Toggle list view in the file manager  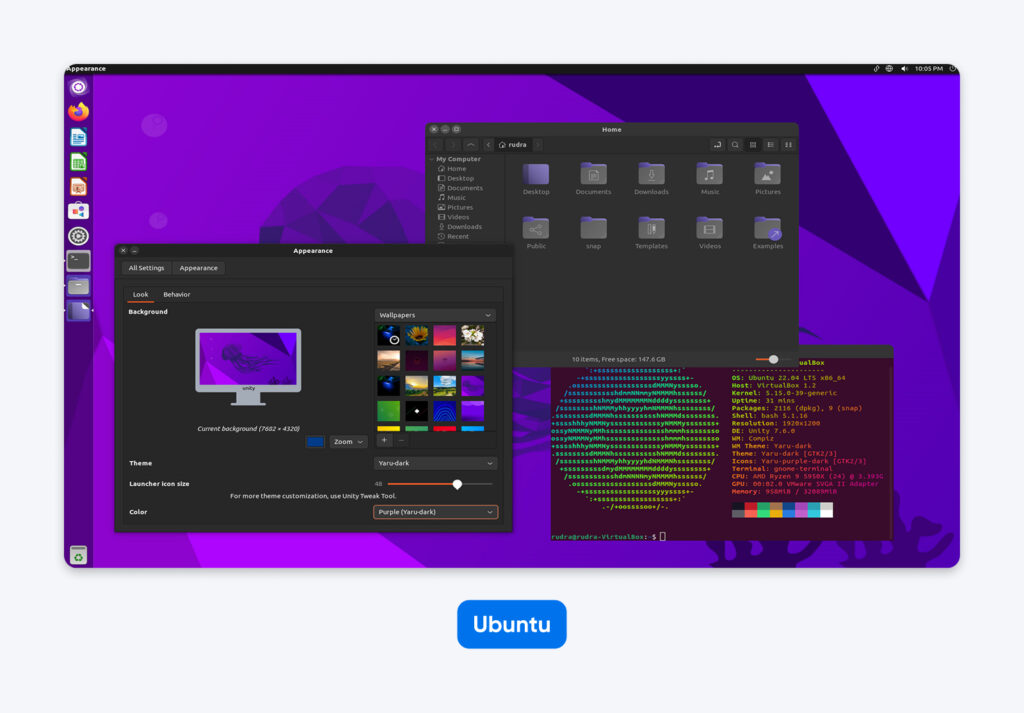770,144
